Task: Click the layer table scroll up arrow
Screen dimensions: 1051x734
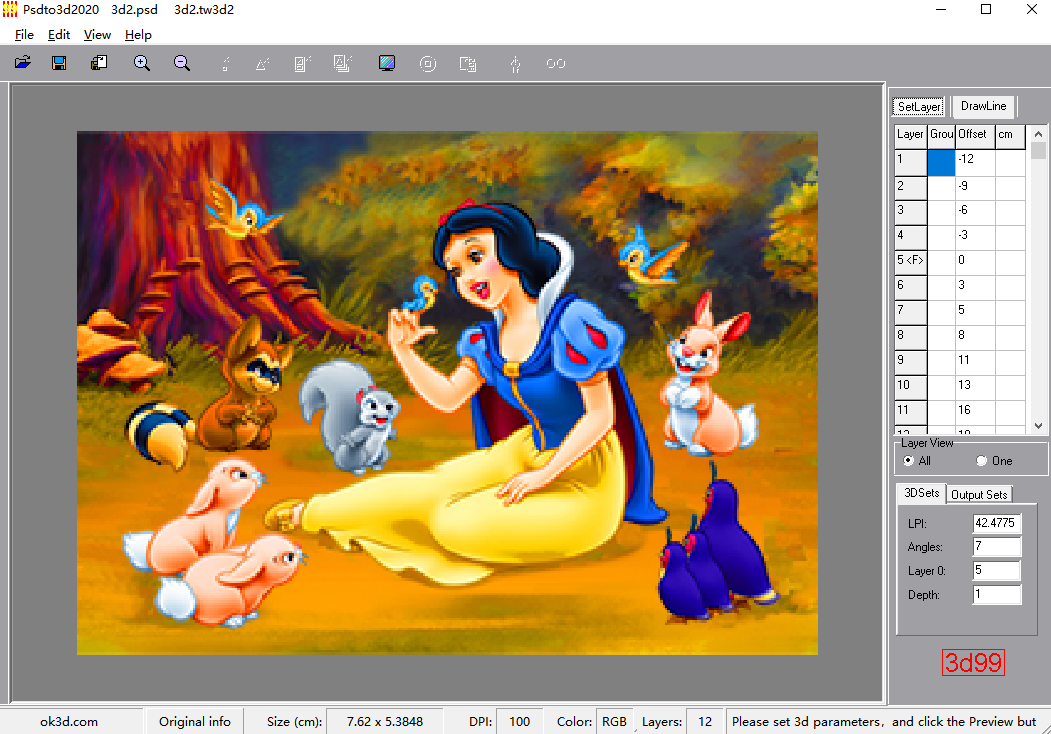Action: (x=1038, y=134)
